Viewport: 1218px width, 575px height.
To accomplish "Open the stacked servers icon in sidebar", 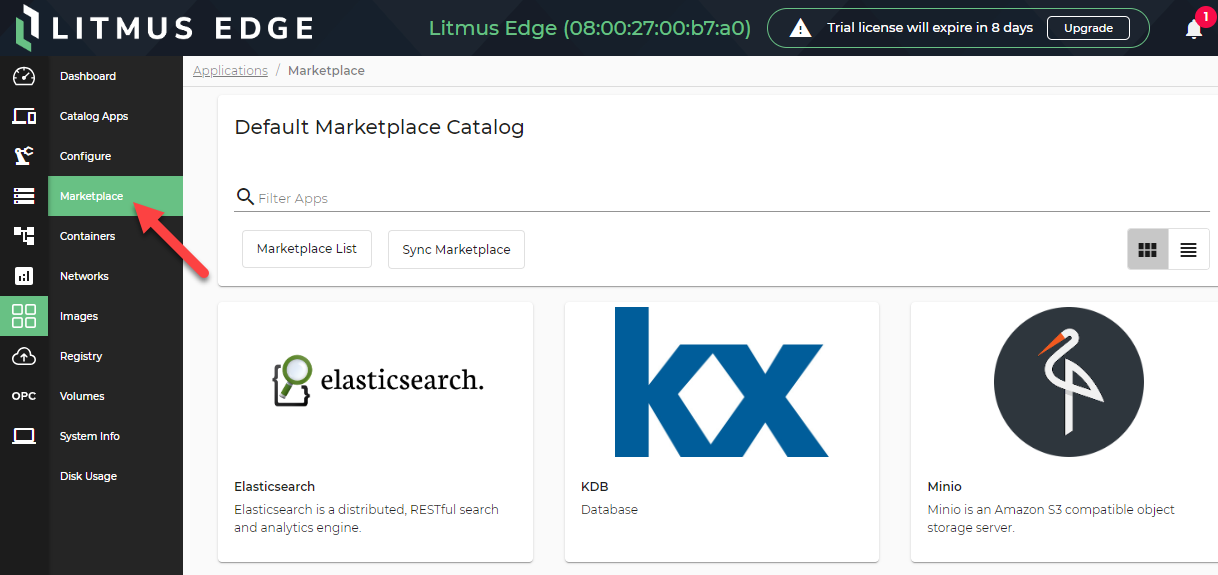I will [x=24, y=196].
